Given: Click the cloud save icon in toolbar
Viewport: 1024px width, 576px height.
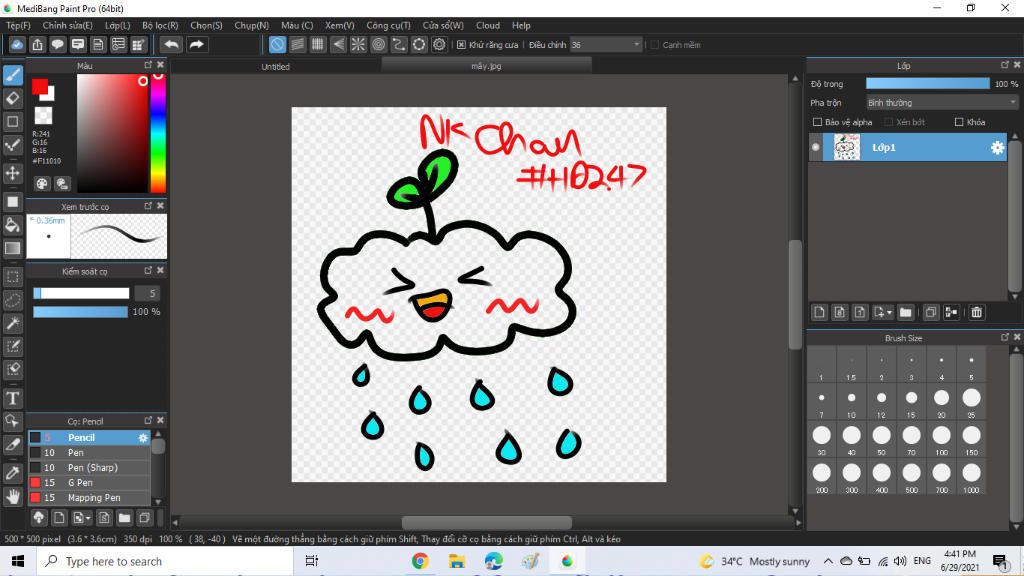Looking at the screenshot, I should pos(17,44).
